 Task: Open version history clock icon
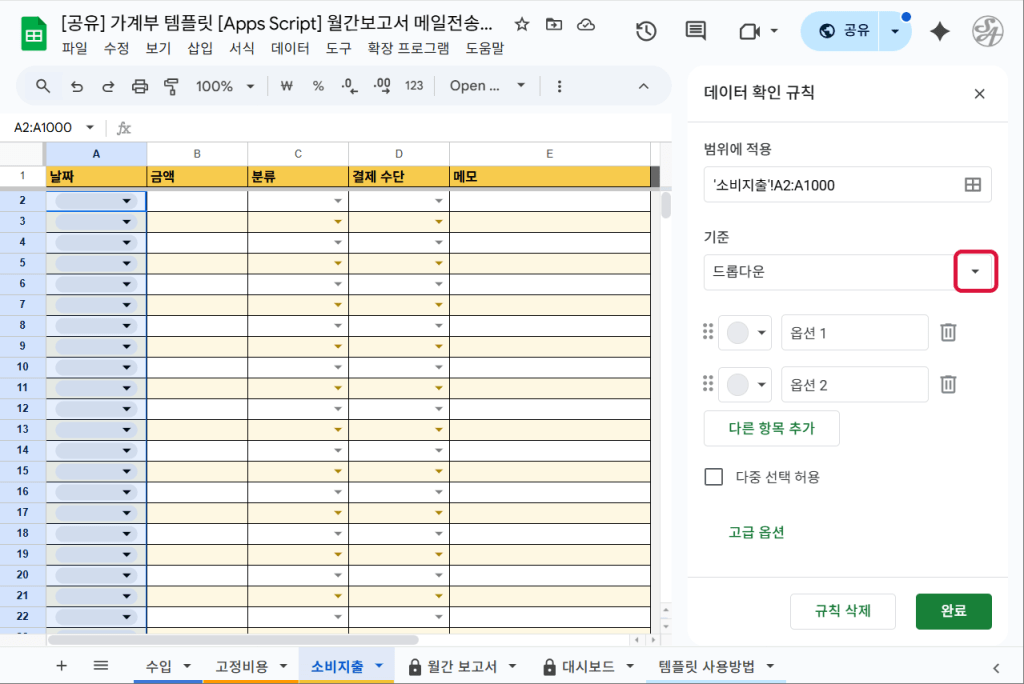coord(646,31)
